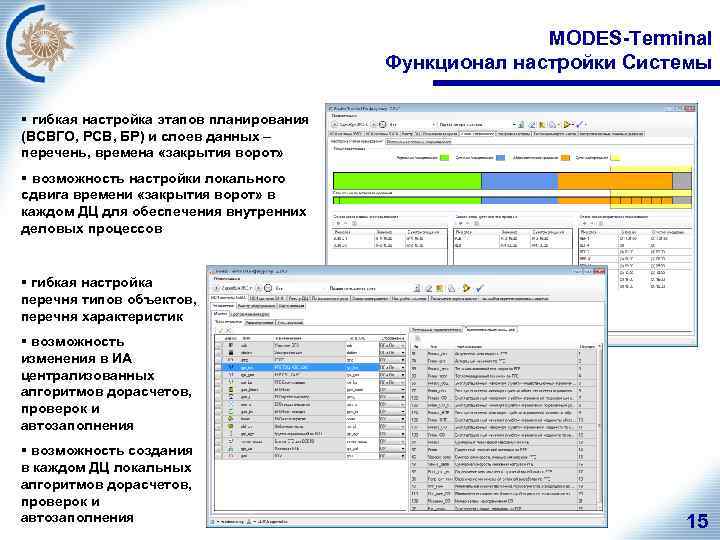
Task: Click yellow run arrow icon in back window toolbar
Action: 567,124
